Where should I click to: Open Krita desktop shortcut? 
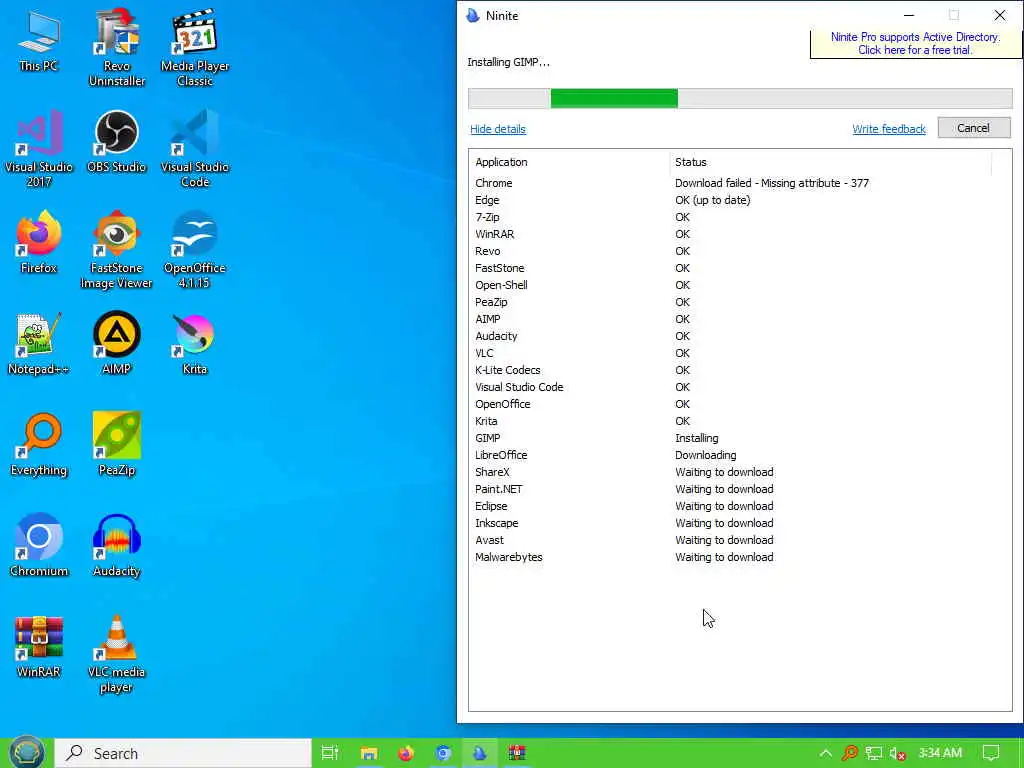click(x=195, y=344)
